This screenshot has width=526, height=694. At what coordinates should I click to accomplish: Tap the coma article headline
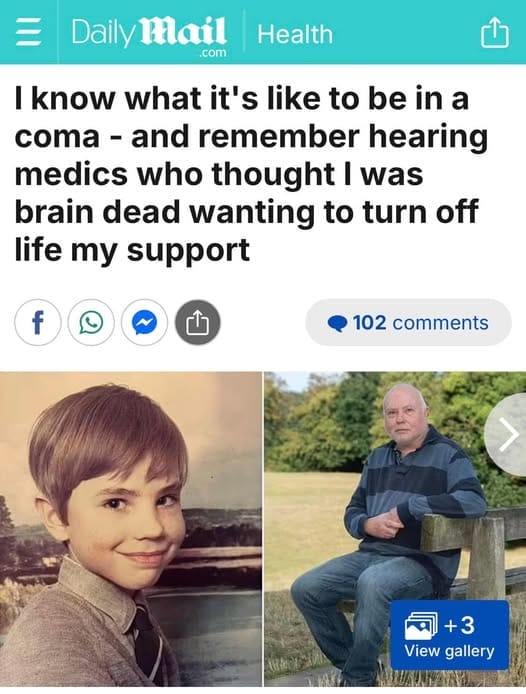[x=251, y=174]
